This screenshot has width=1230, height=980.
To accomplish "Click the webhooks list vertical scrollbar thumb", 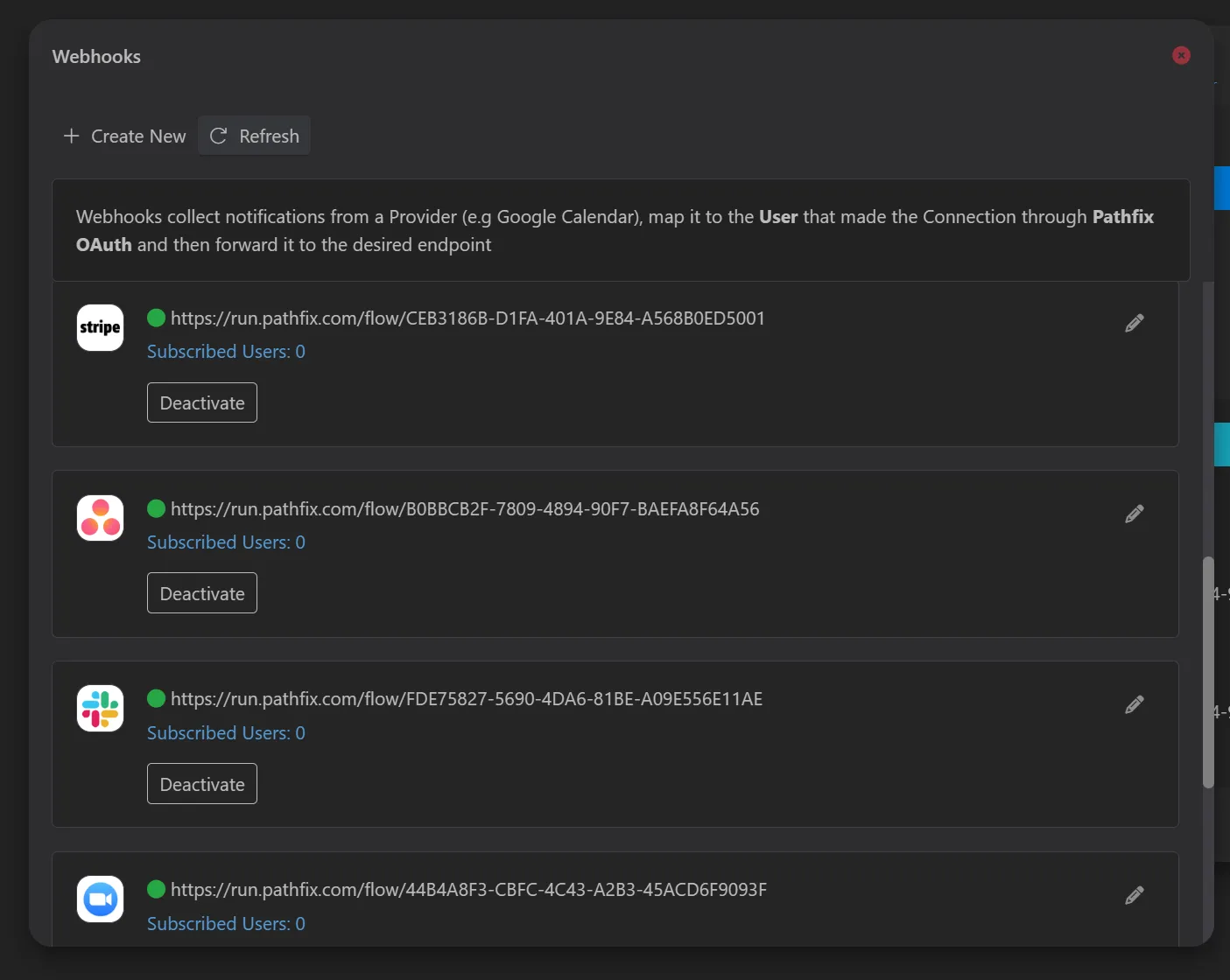I will [x=1208, y=672].
